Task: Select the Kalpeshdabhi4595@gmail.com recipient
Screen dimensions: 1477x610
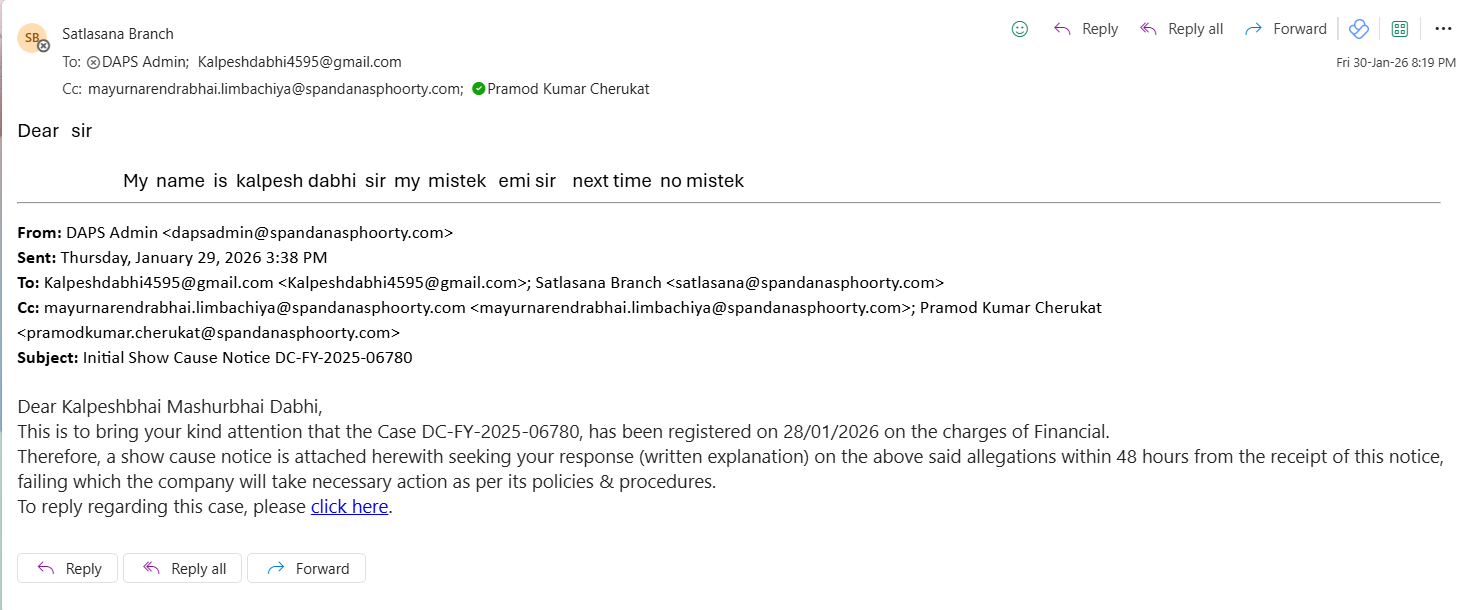Action: [299, 62]
